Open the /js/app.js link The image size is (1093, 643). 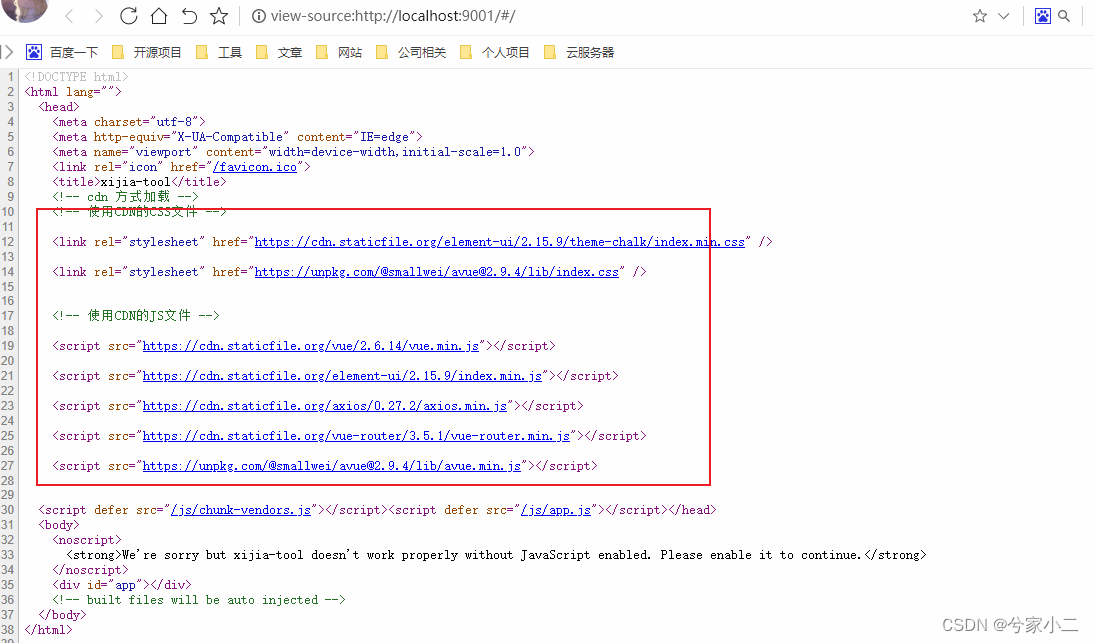coord(556,510)
